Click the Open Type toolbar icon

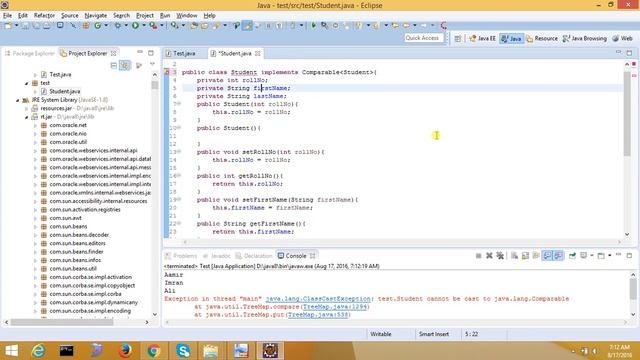[194, 25]
